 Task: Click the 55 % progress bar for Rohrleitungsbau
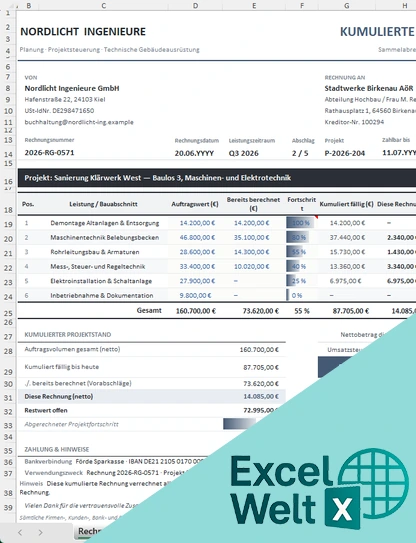click(296, 252)
